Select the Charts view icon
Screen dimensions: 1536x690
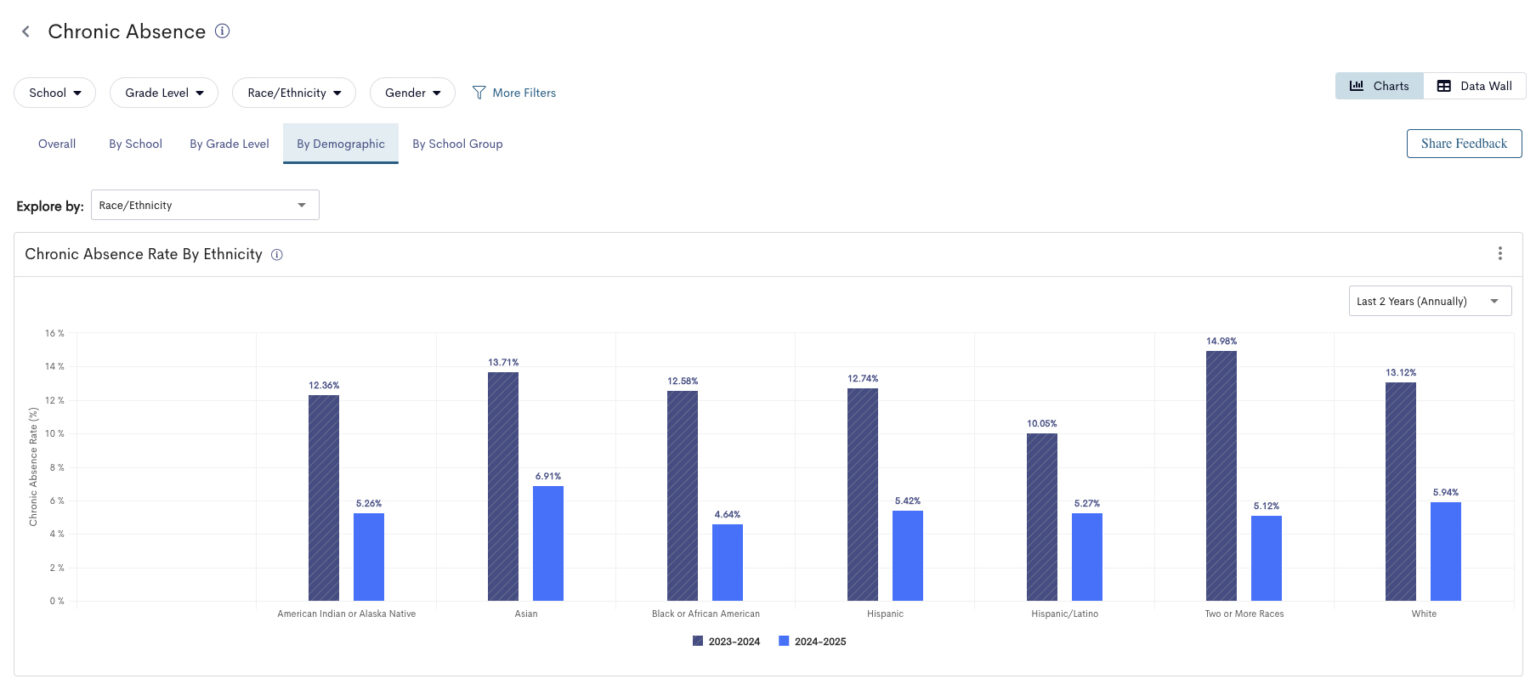click(1379, 86)
